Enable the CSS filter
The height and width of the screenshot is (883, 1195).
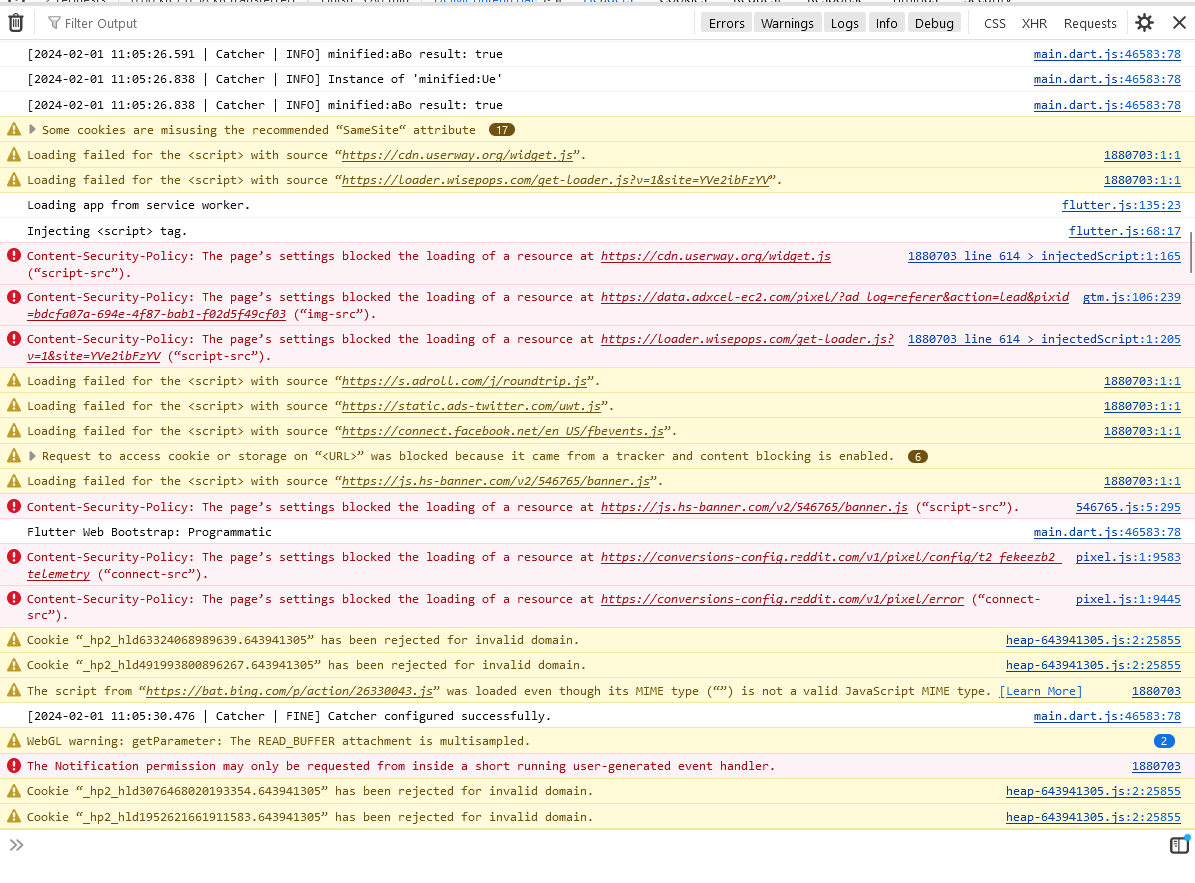click(994, 23)
